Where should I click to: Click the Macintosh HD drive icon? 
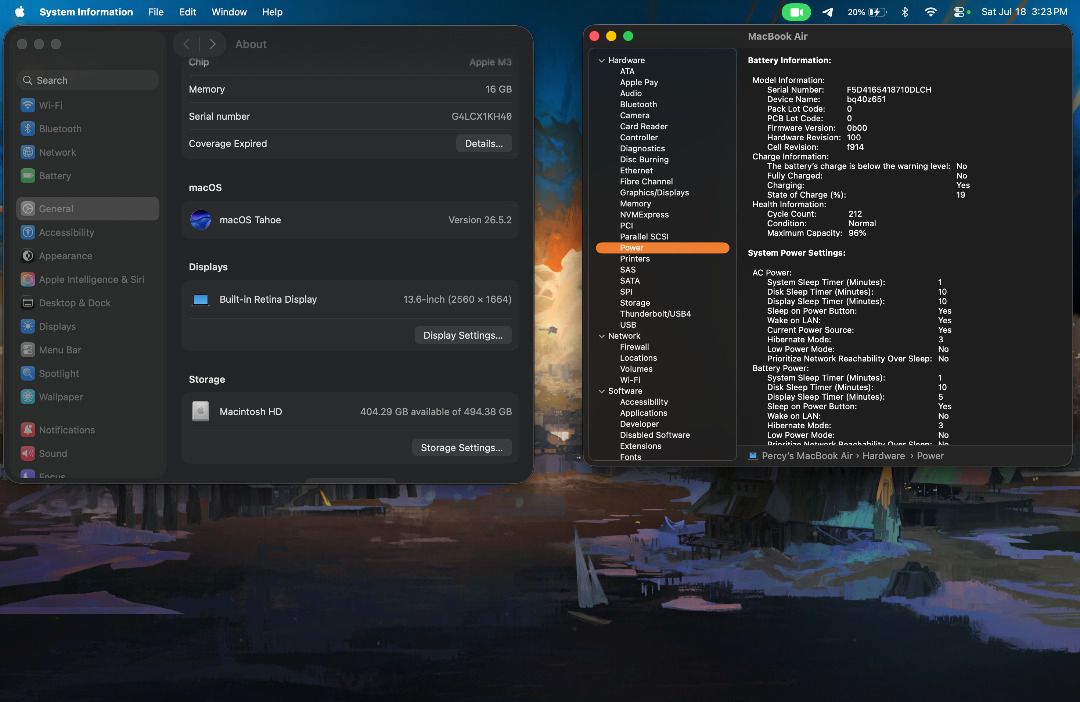click(200, 411)
